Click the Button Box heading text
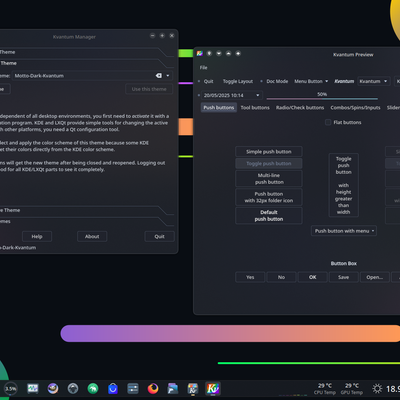The image size is (400, 400). [x=344, y=263]
